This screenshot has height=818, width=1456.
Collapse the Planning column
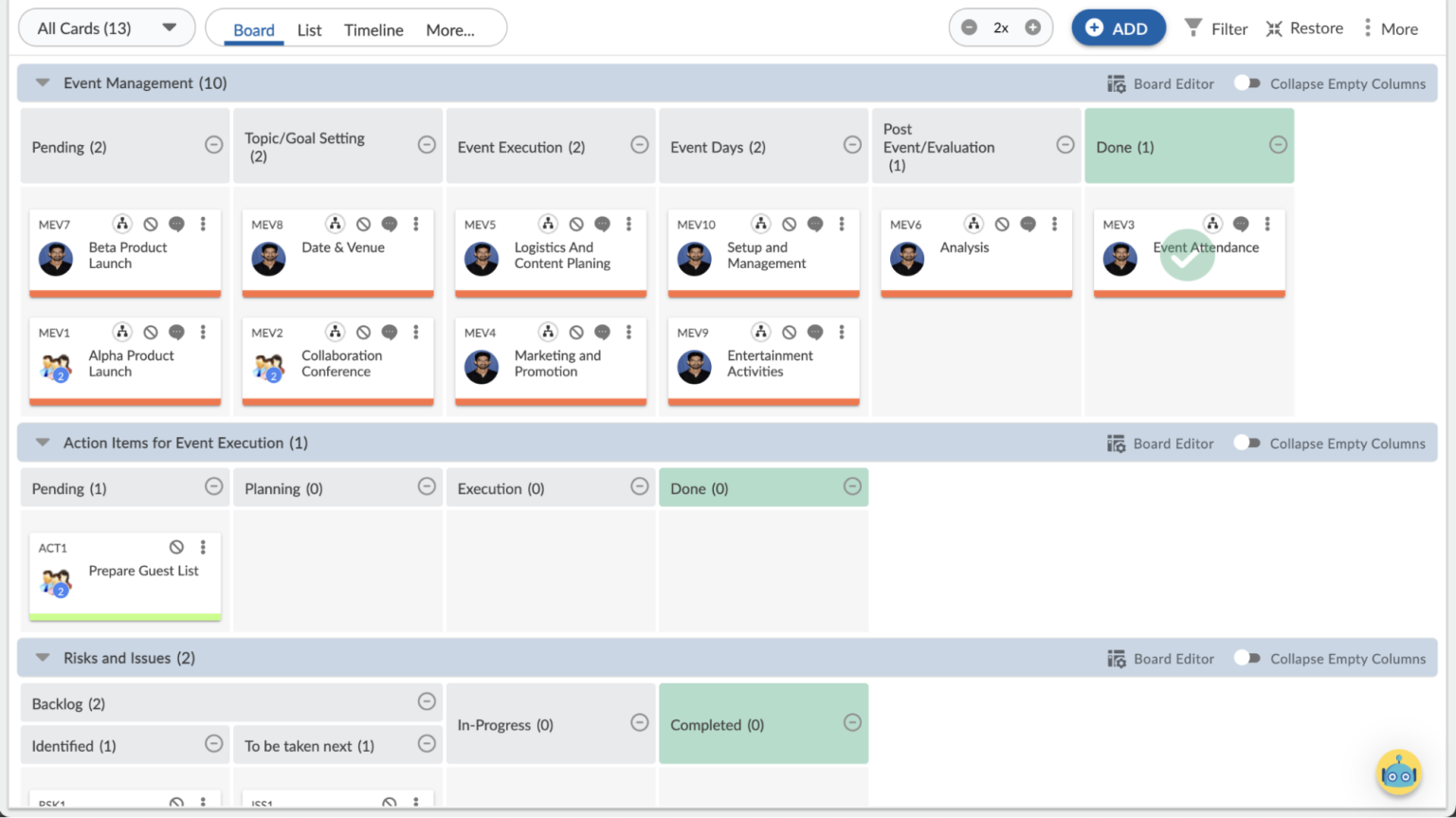[x=428, y=486]
